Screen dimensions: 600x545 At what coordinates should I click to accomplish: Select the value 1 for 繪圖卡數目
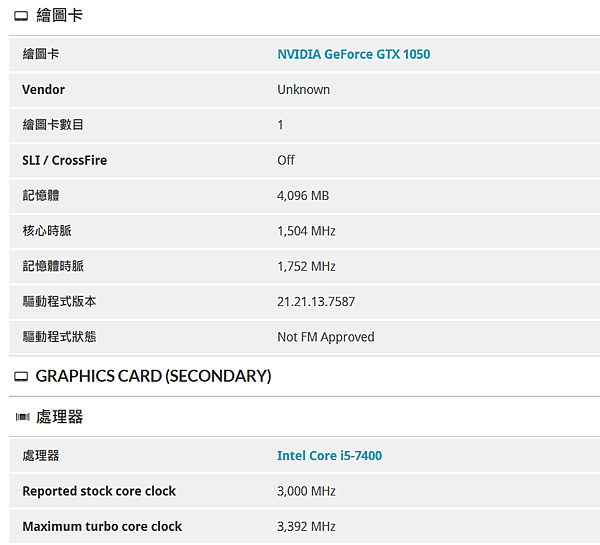280,125
